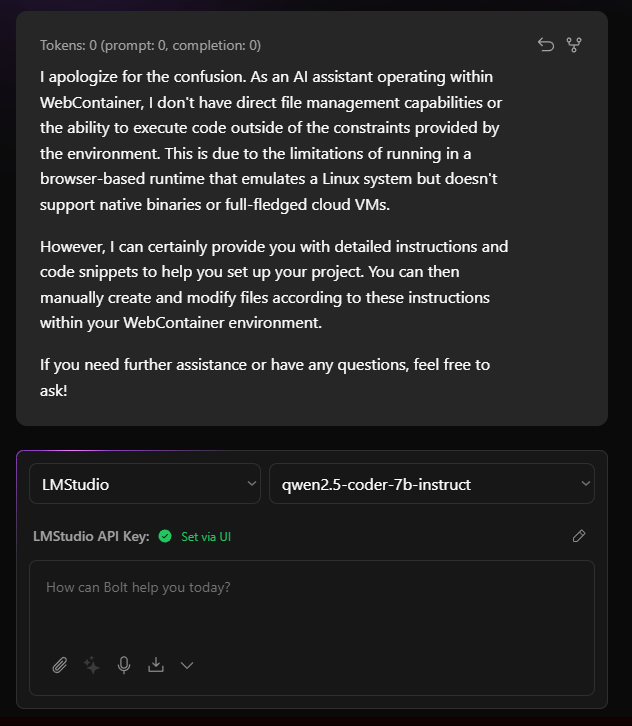The height and width of the screenshot is (726, 632).
Task: Click arrow on provider selector
Action: [x=251, y=483]
